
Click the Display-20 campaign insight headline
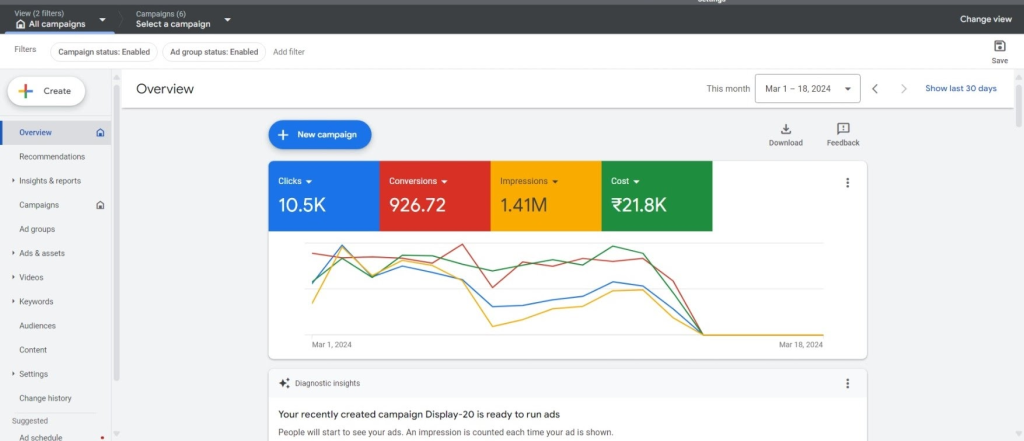pyautogui.click(x=419, y=414)
